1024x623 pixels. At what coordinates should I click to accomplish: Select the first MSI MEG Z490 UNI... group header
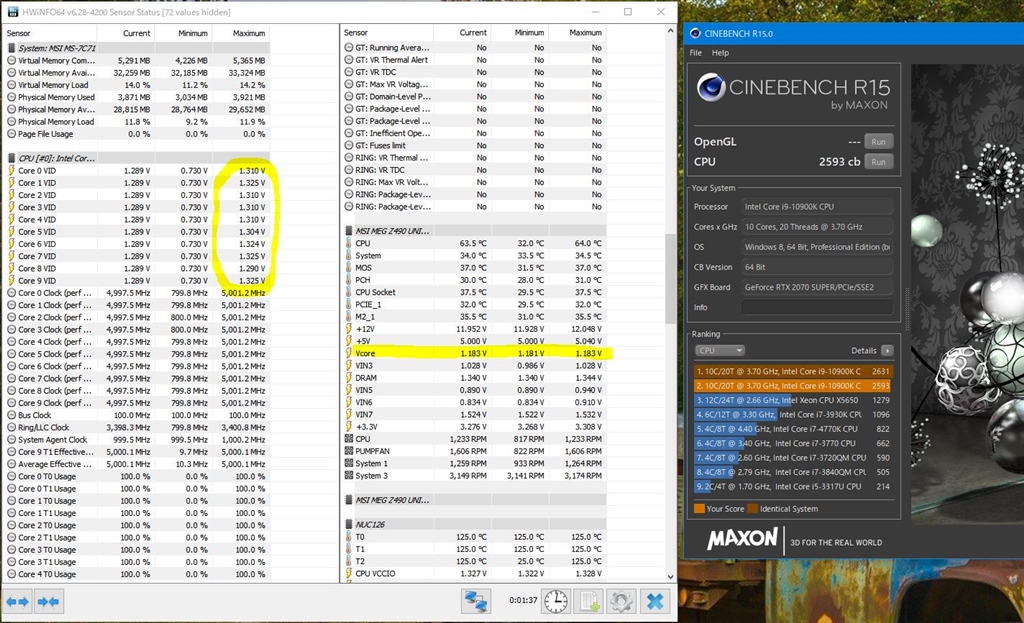(474, 231)
